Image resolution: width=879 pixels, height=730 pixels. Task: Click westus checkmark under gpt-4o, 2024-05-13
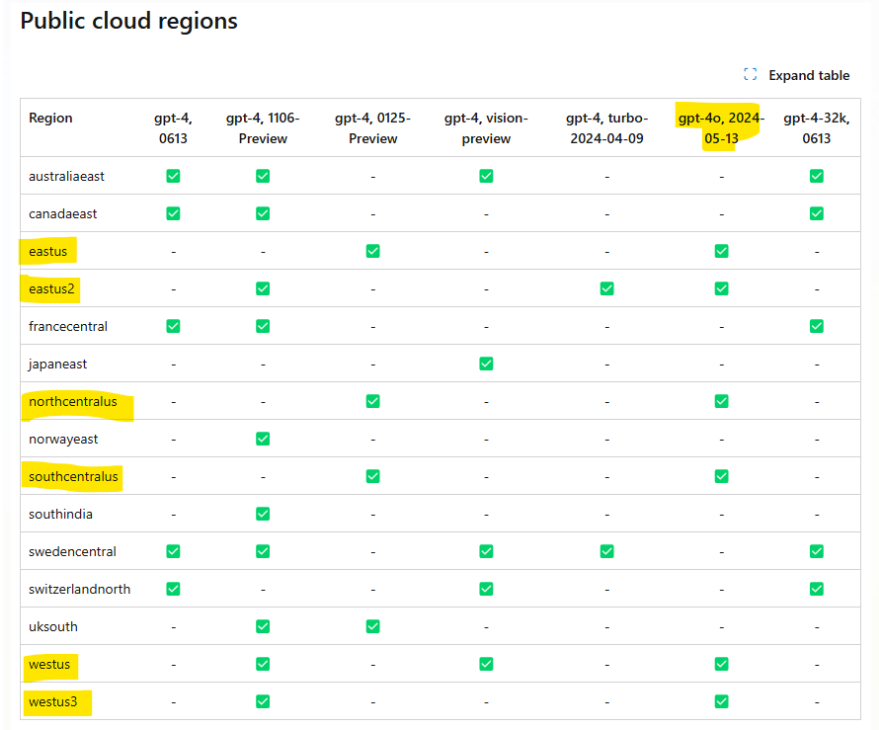(x=721, y=664)
